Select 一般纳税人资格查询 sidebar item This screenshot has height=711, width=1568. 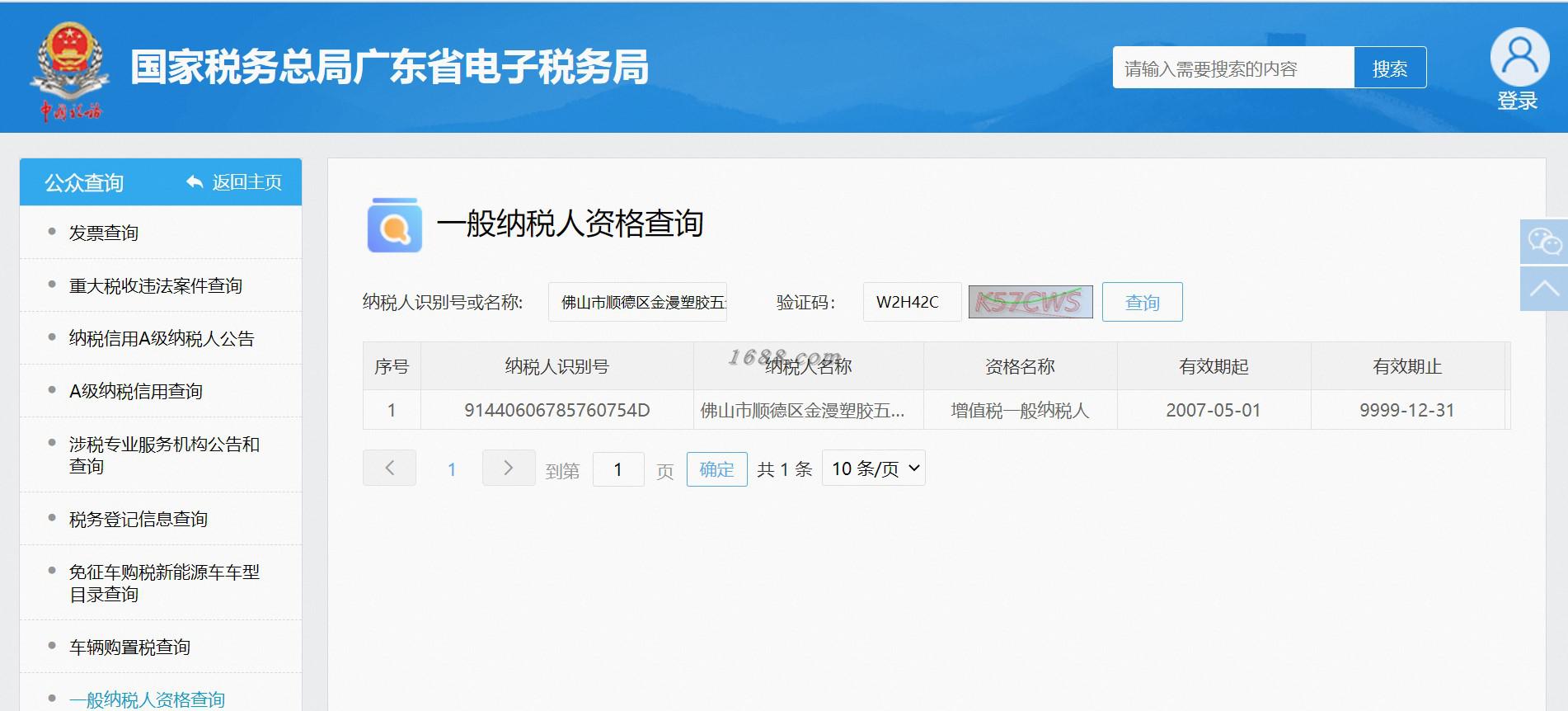[x=147, y=699]
